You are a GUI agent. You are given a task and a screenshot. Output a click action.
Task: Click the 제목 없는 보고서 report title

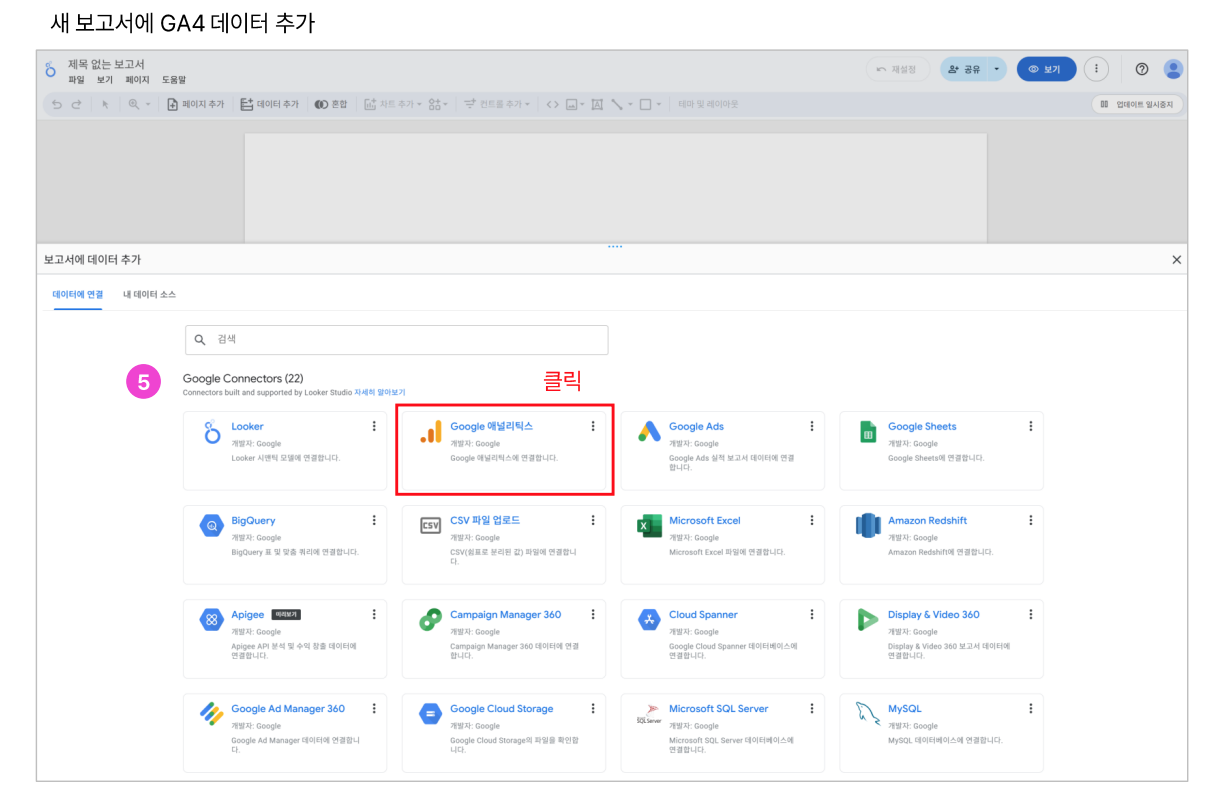click(x=106, y=64)
